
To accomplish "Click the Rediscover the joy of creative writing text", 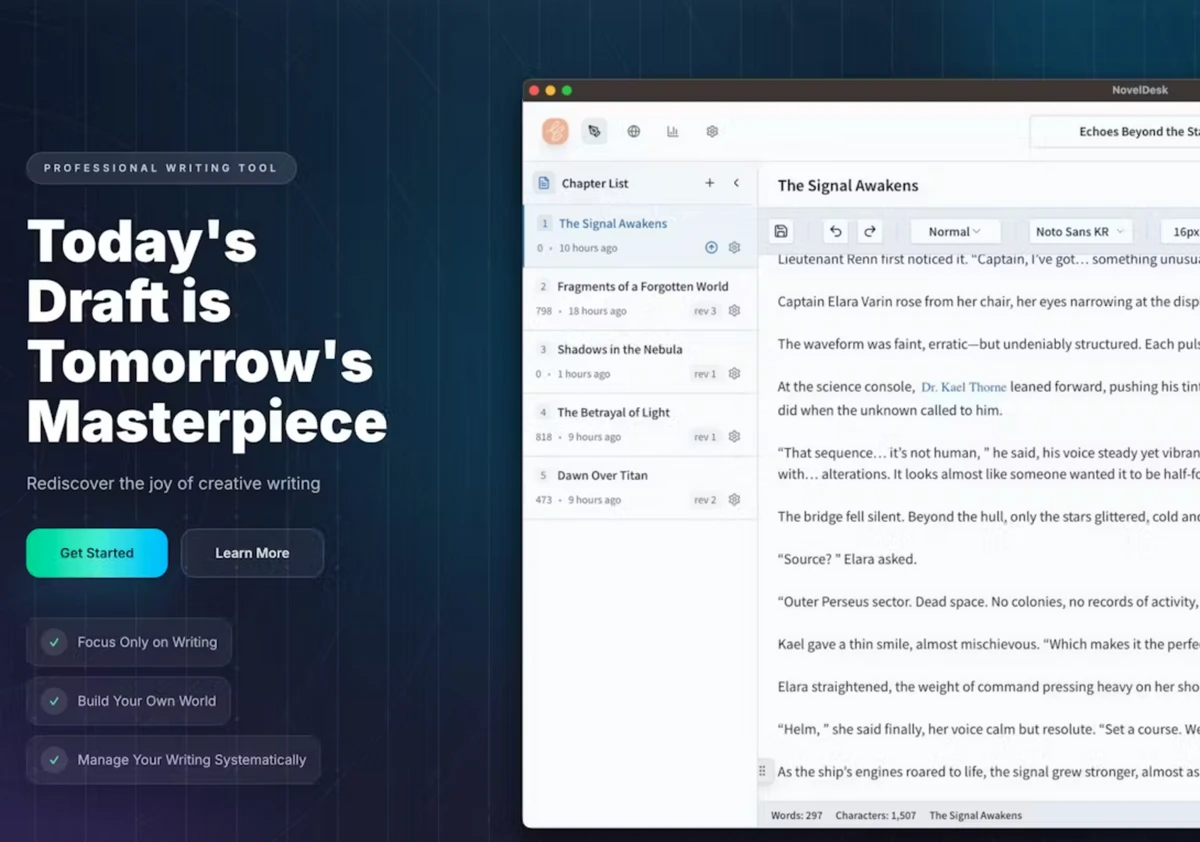I will pyautogui.click(x=173, y=483).
